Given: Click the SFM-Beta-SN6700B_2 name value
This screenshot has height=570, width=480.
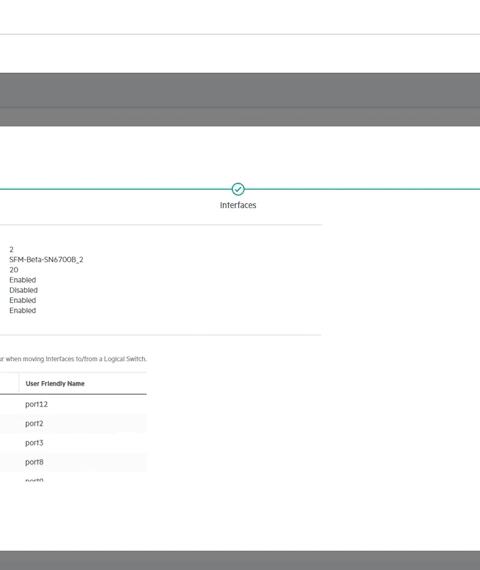Looking at the screenshot, I should tap(46, 260).
